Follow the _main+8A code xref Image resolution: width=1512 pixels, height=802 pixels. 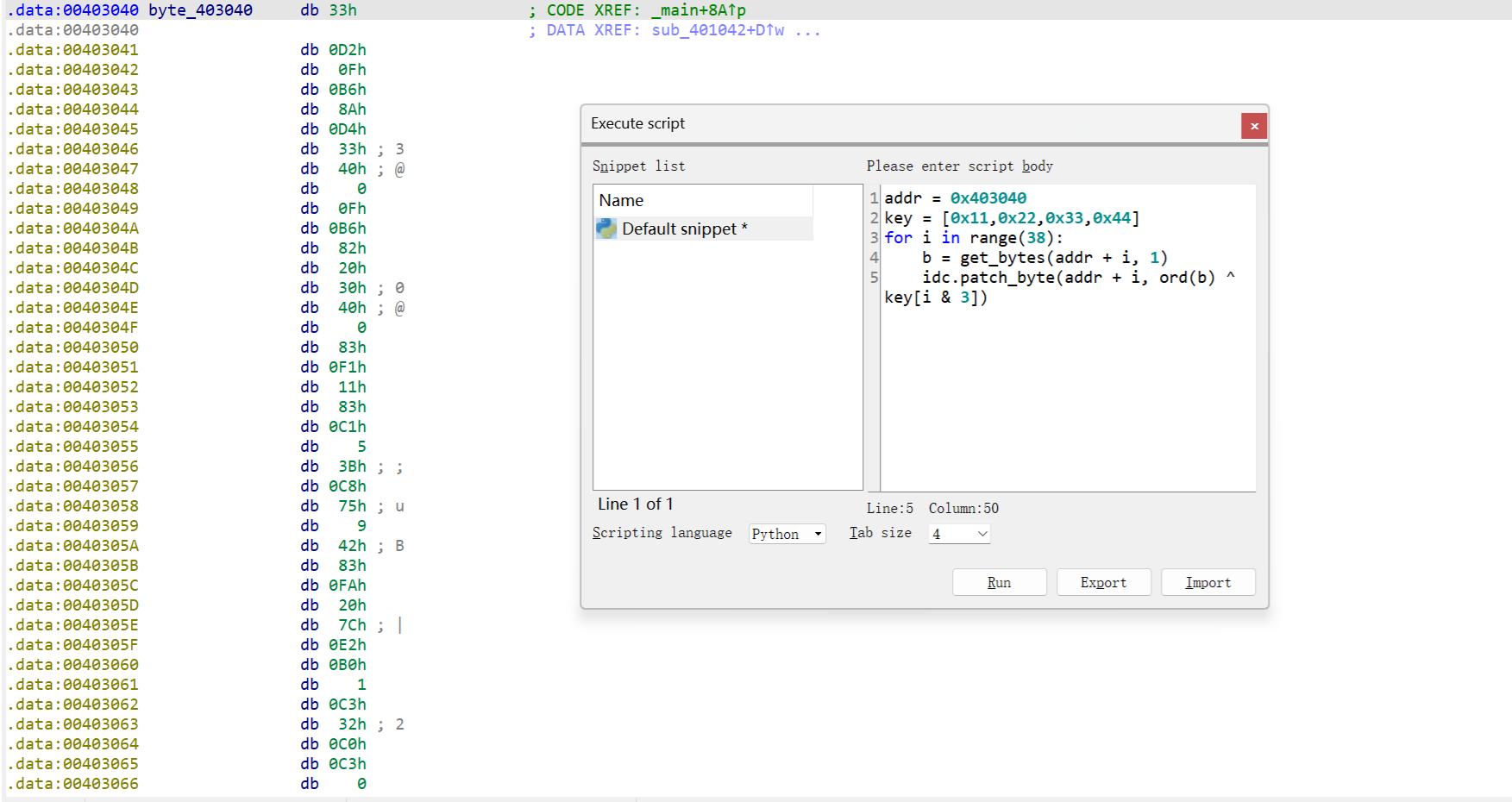pyautogui.click(x=699, y=10)
